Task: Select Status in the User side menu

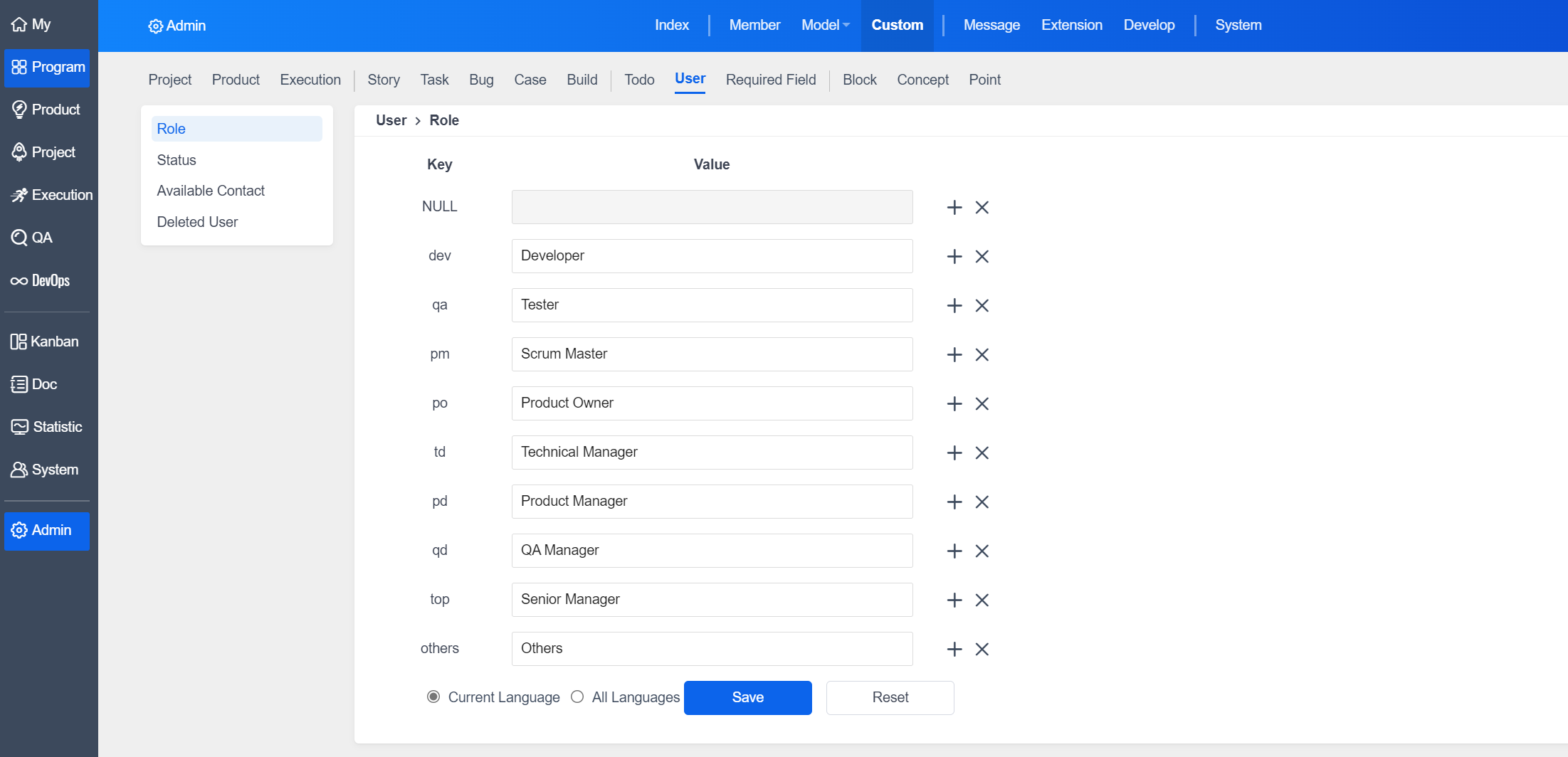Action: (x=177, y=160)
